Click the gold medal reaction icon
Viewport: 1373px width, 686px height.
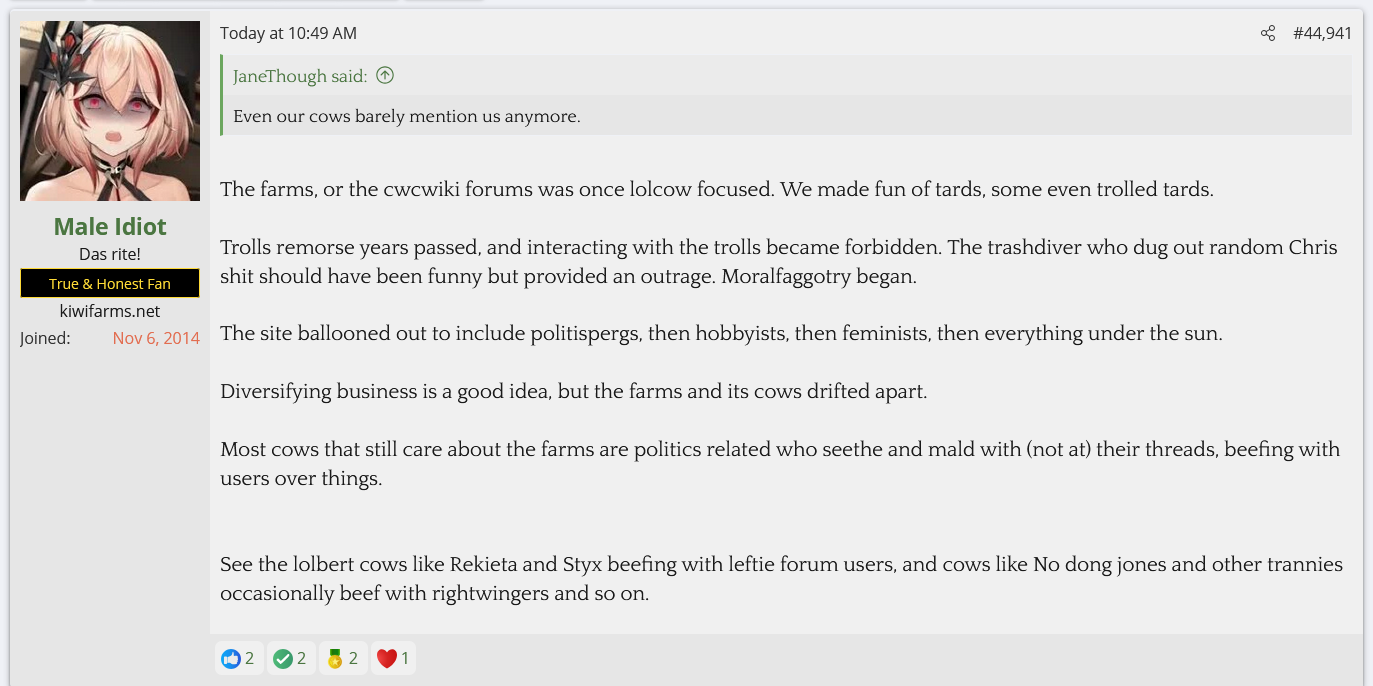pyautogui.click(x=335, y=659)
